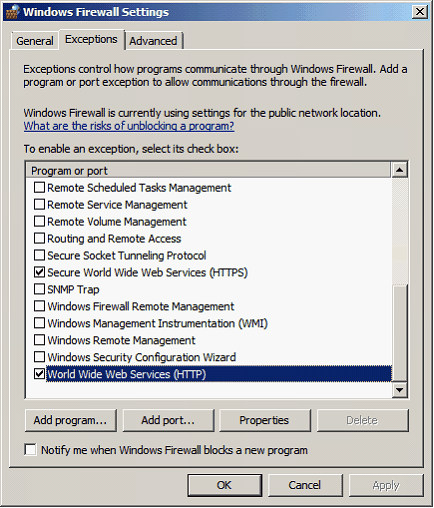Uncheck Secure World Wide Web Services (HTTPS)

[39, 272]
